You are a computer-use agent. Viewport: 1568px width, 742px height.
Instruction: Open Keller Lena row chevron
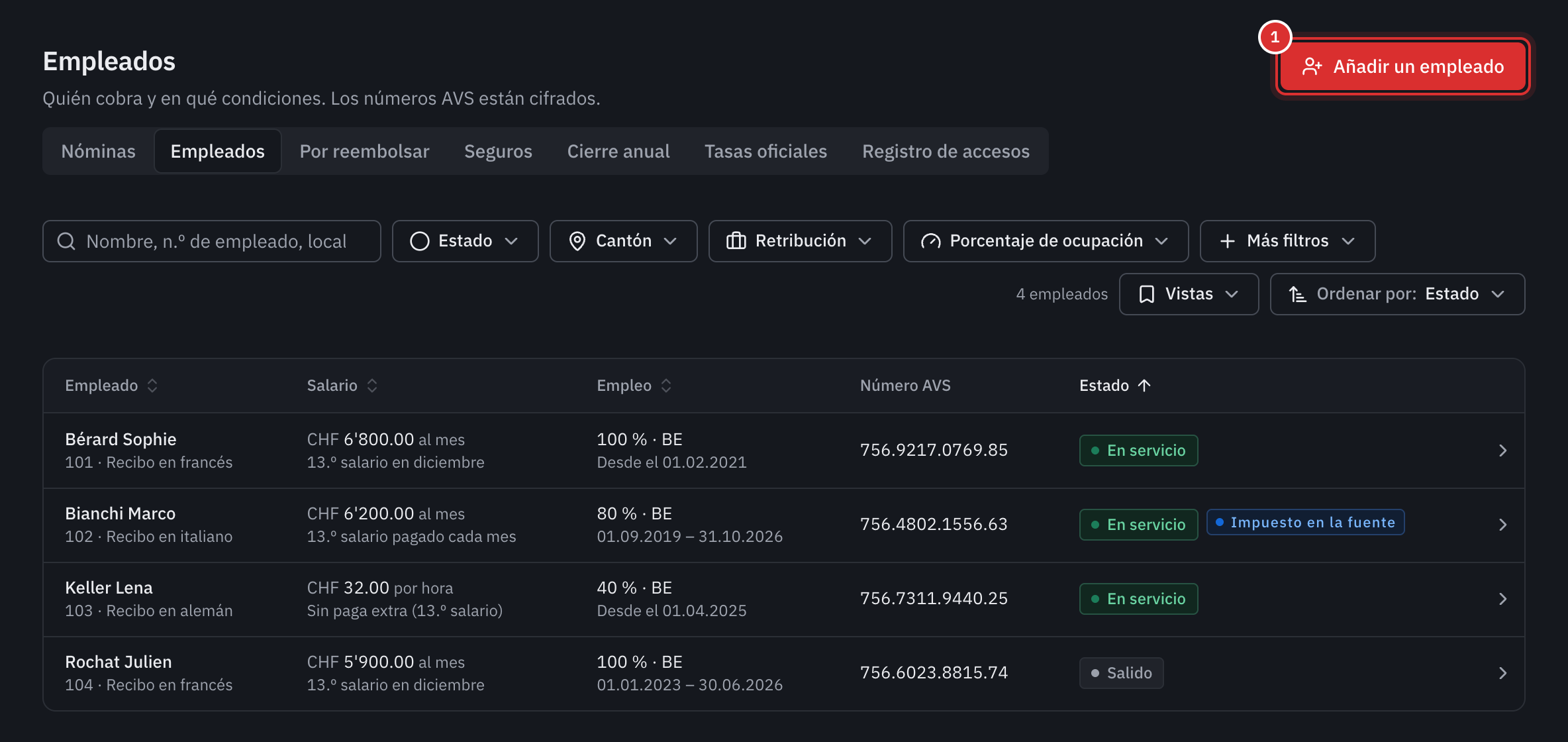(x=1502, y=599)
